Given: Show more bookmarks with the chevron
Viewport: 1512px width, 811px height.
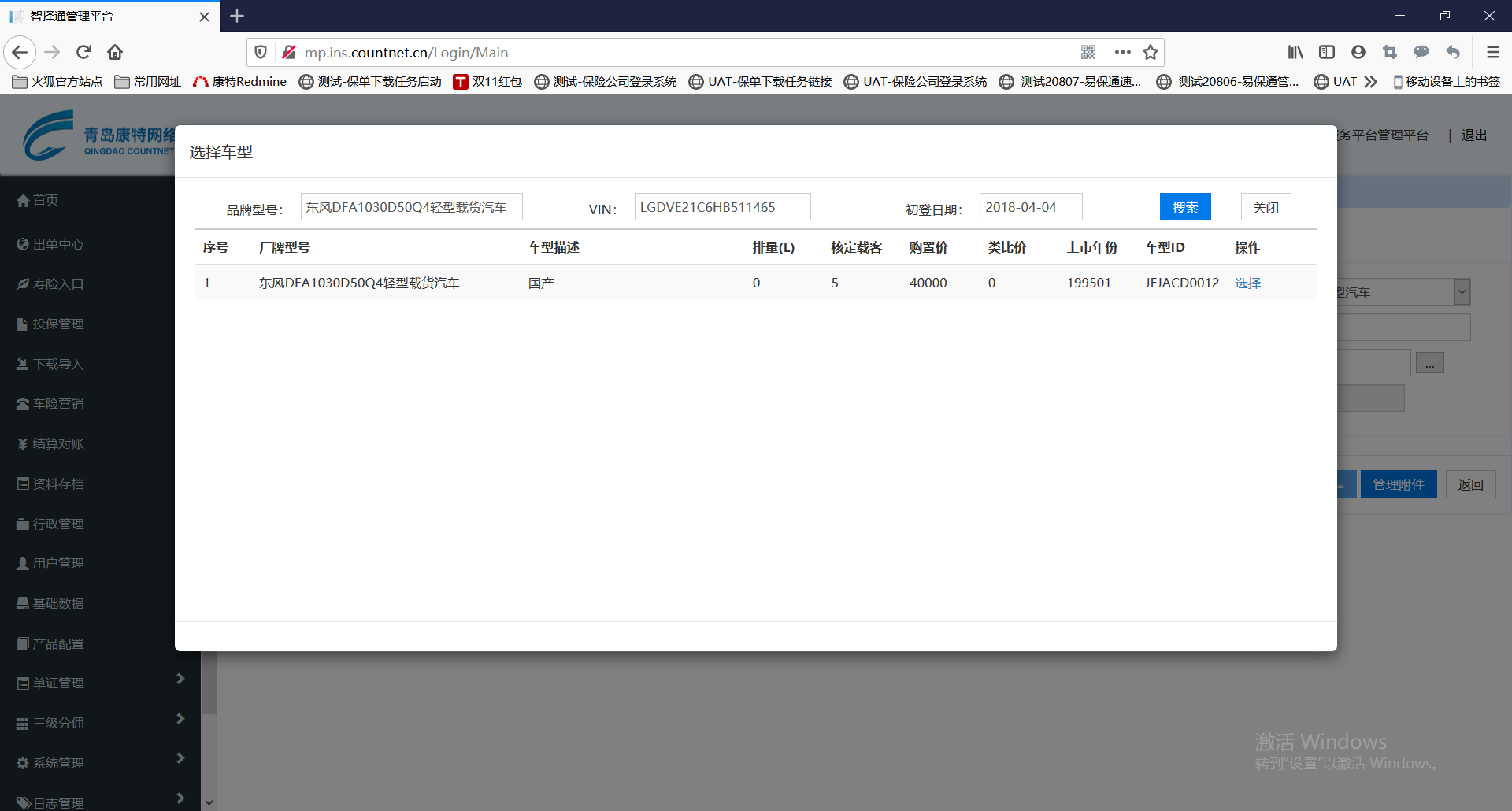Looking at the screenshot, I should 1371,81.
